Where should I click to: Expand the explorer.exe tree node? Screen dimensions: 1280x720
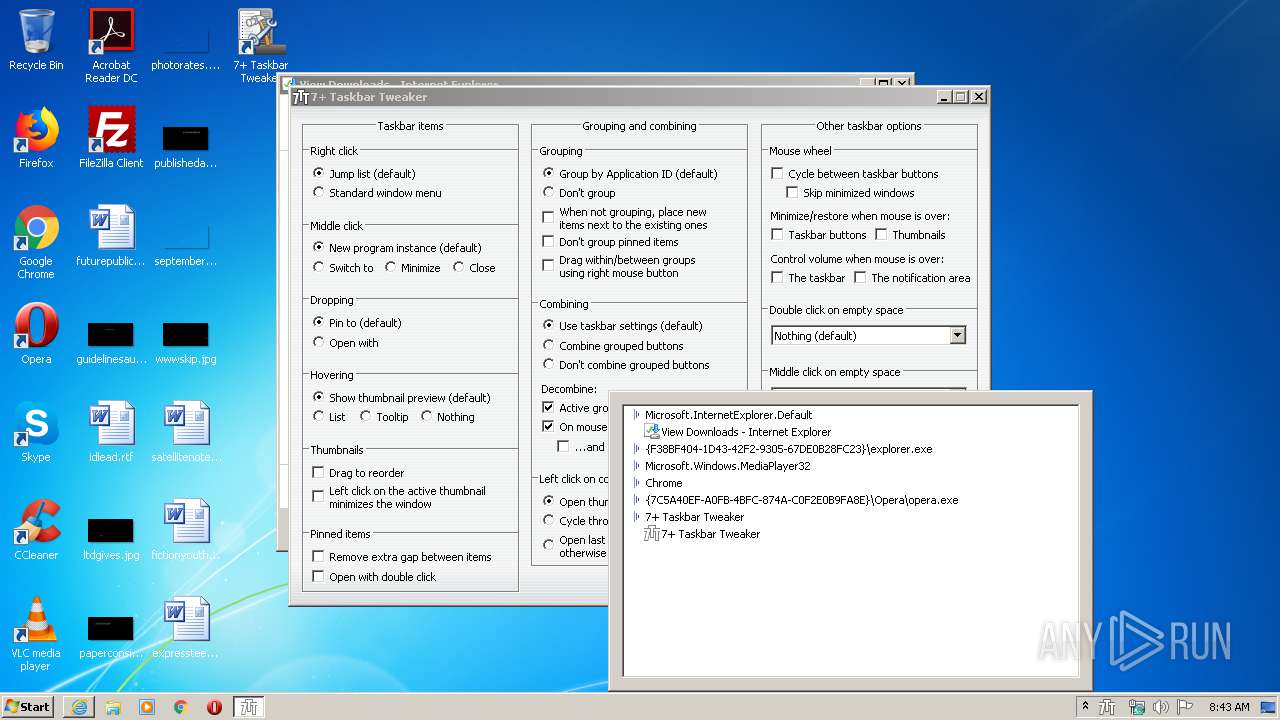point(636,449)
